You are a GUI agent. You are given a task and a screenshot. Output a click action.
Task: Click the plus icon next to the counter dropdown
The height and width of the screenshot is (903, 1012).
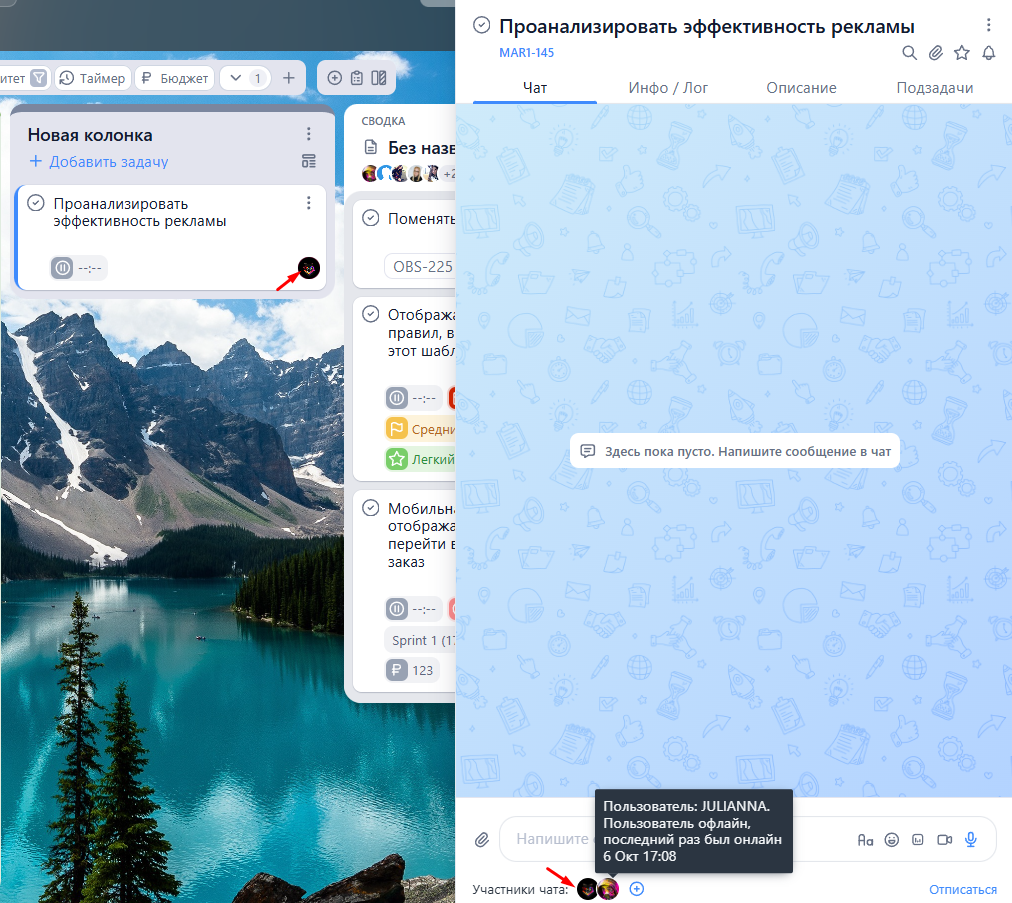[x=288, y=78]
